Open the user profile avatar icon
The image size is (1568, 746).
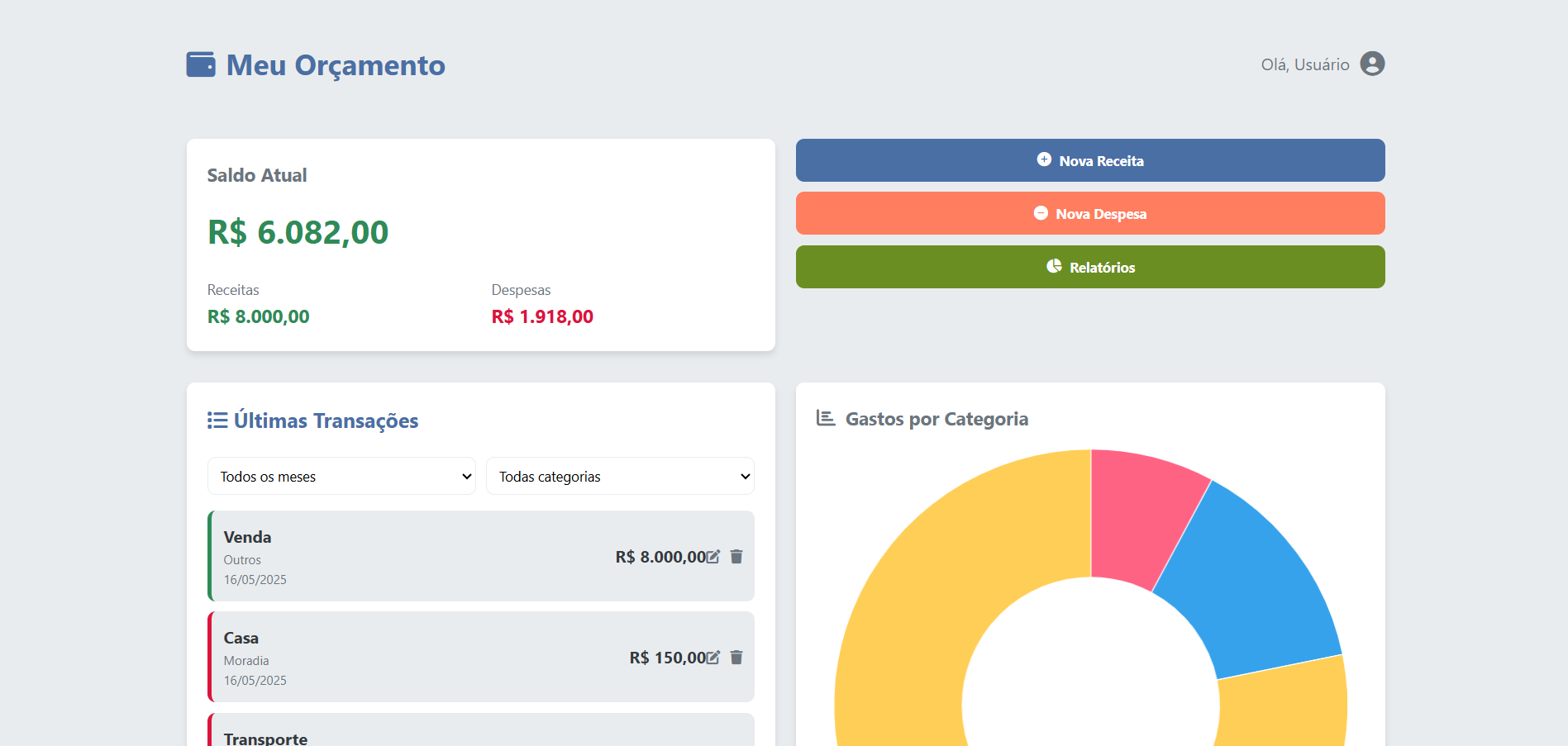coord(1372,64)
